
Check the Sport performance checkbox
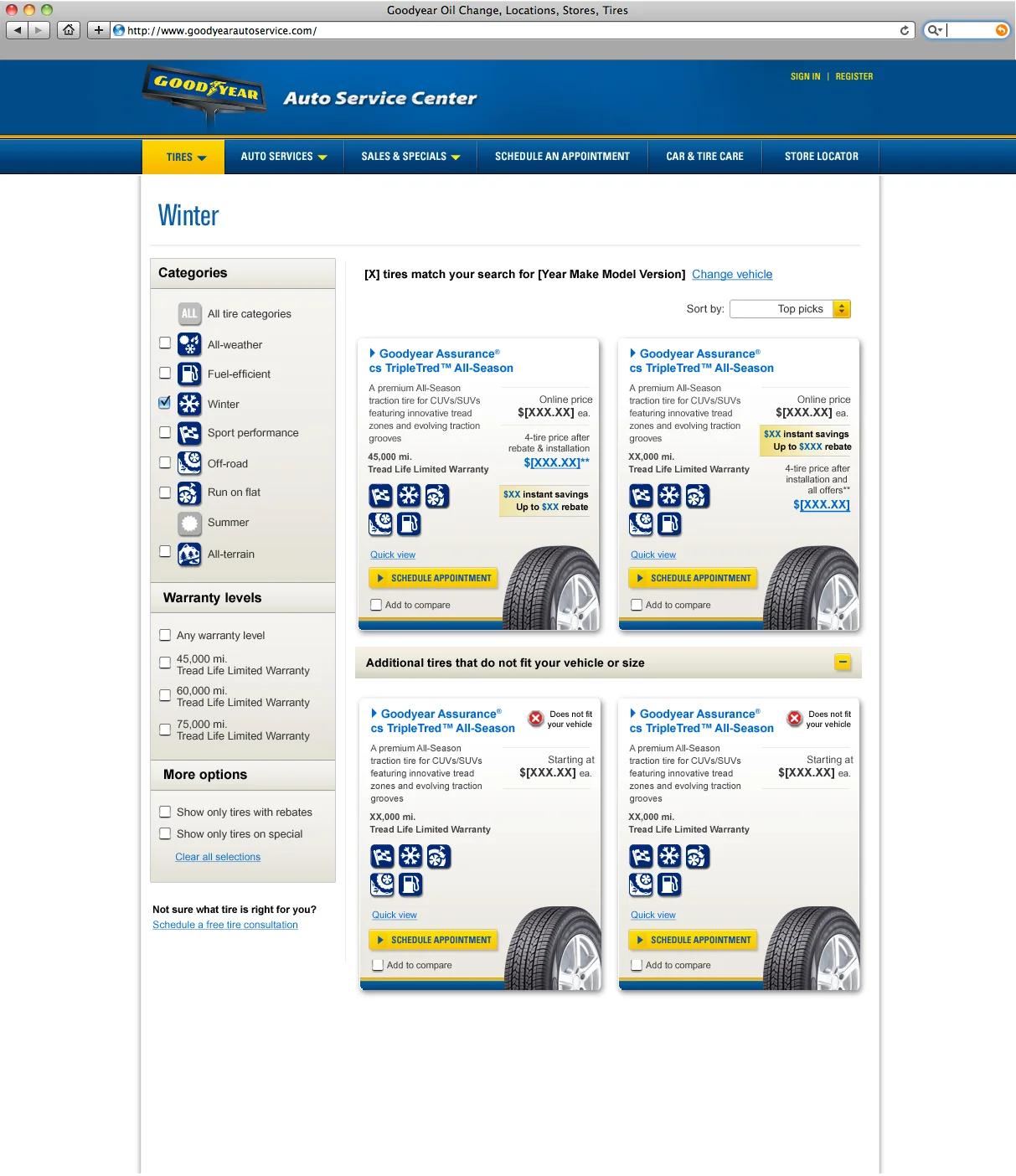tap(165, 432)
